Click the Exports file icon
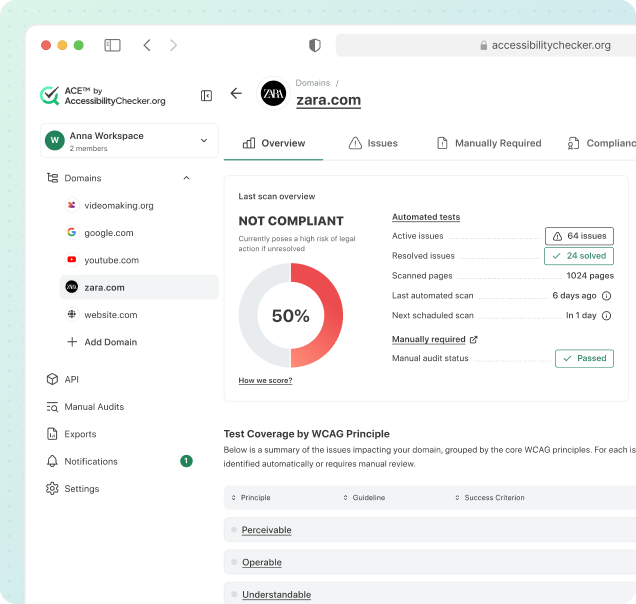Screen dimensions: 636x604 (x=52, y=434)
